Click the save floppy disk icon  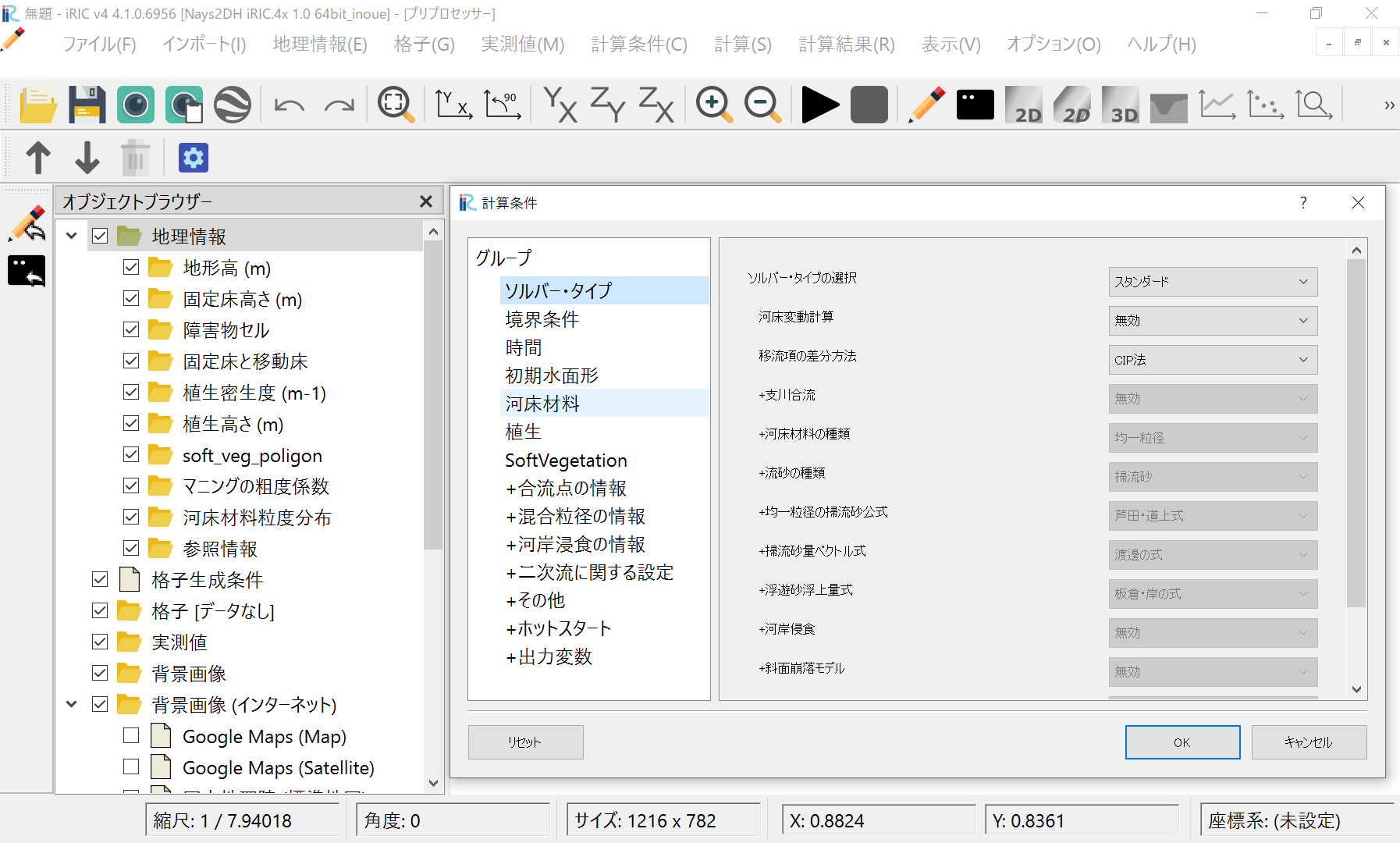(x=87, y=105)
